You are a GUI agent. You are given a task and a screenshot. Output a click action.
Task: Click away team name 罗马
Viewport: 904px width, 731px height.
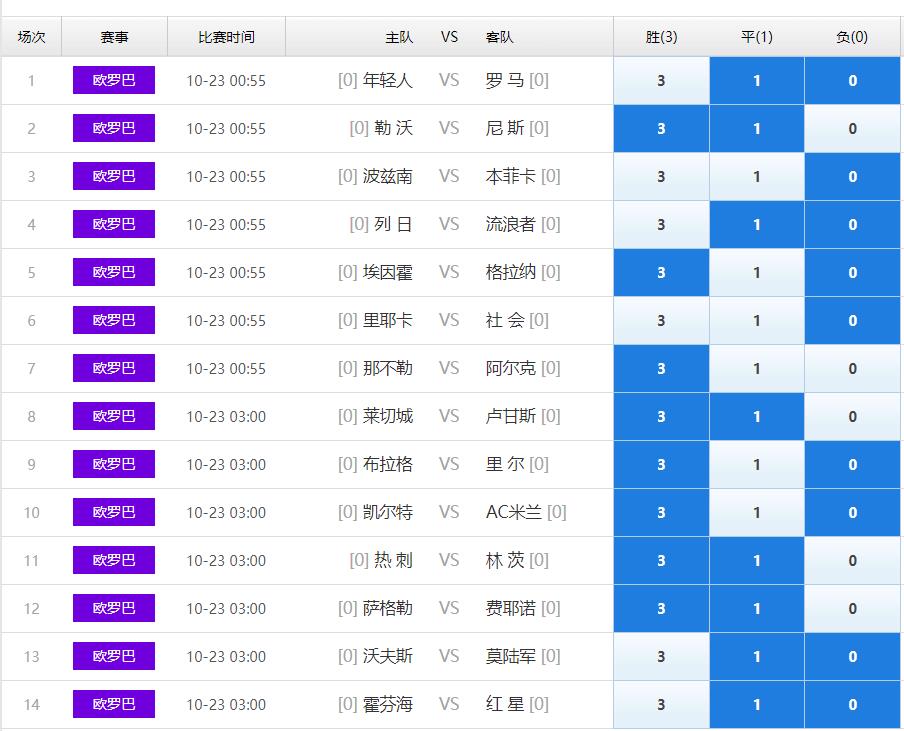504,80
